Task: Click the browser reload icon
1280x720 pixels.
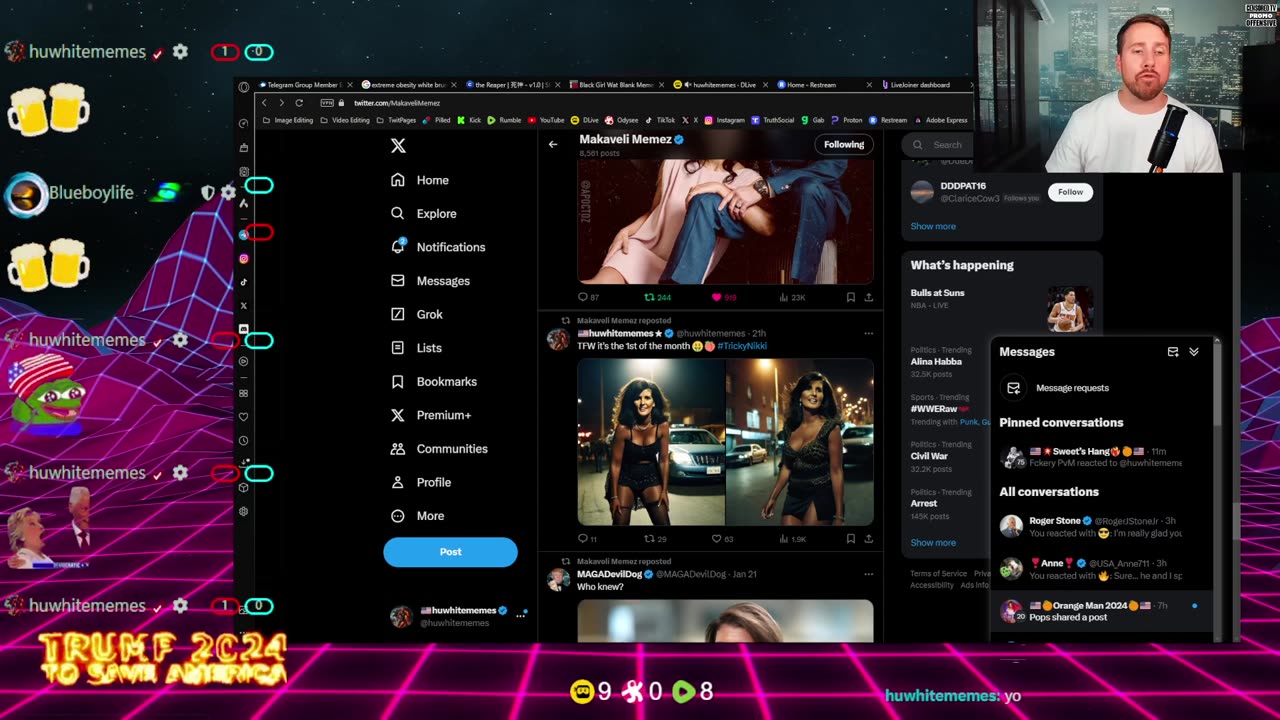Action: point(298,103)
